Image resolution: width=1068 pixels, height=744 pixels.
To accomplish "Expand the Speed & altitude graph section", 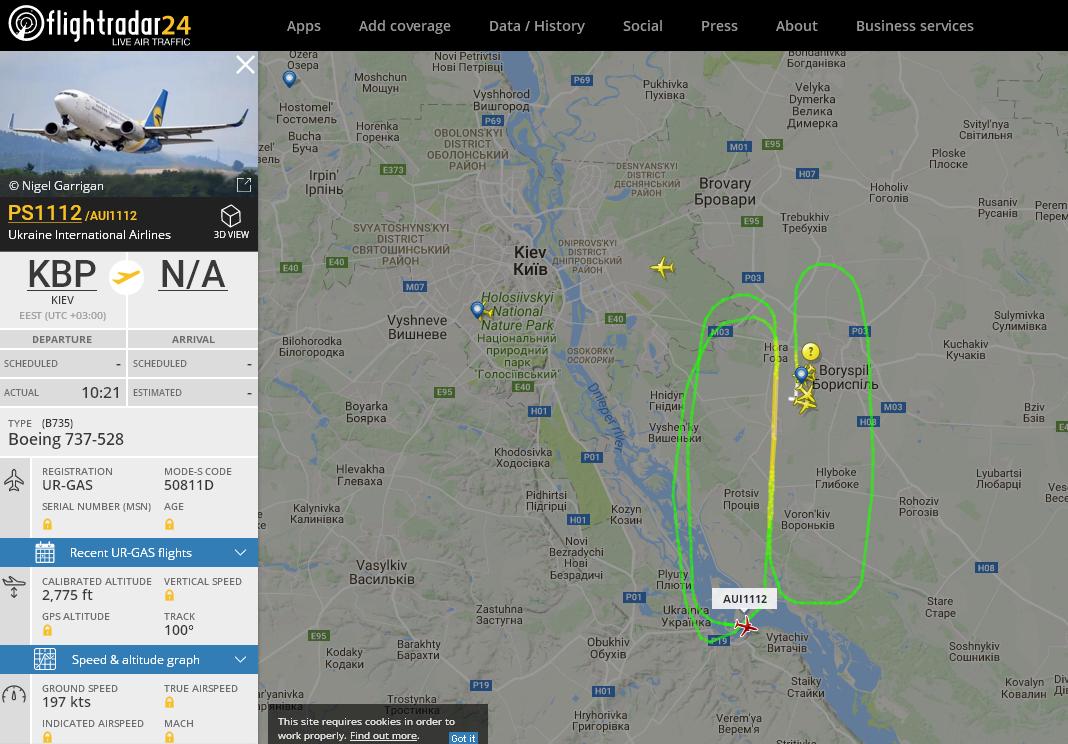I will tap(129, 660).
